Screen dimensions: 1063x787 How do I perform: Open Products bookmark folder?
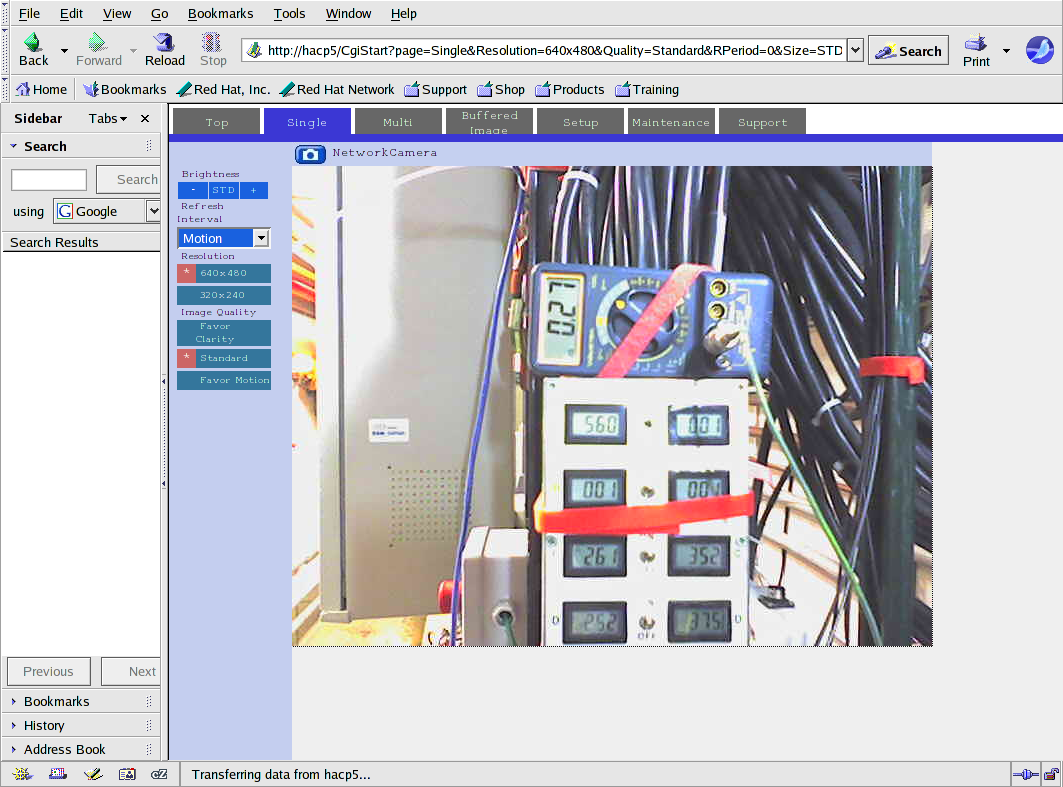pyautogui.click(x=569, y=89)
